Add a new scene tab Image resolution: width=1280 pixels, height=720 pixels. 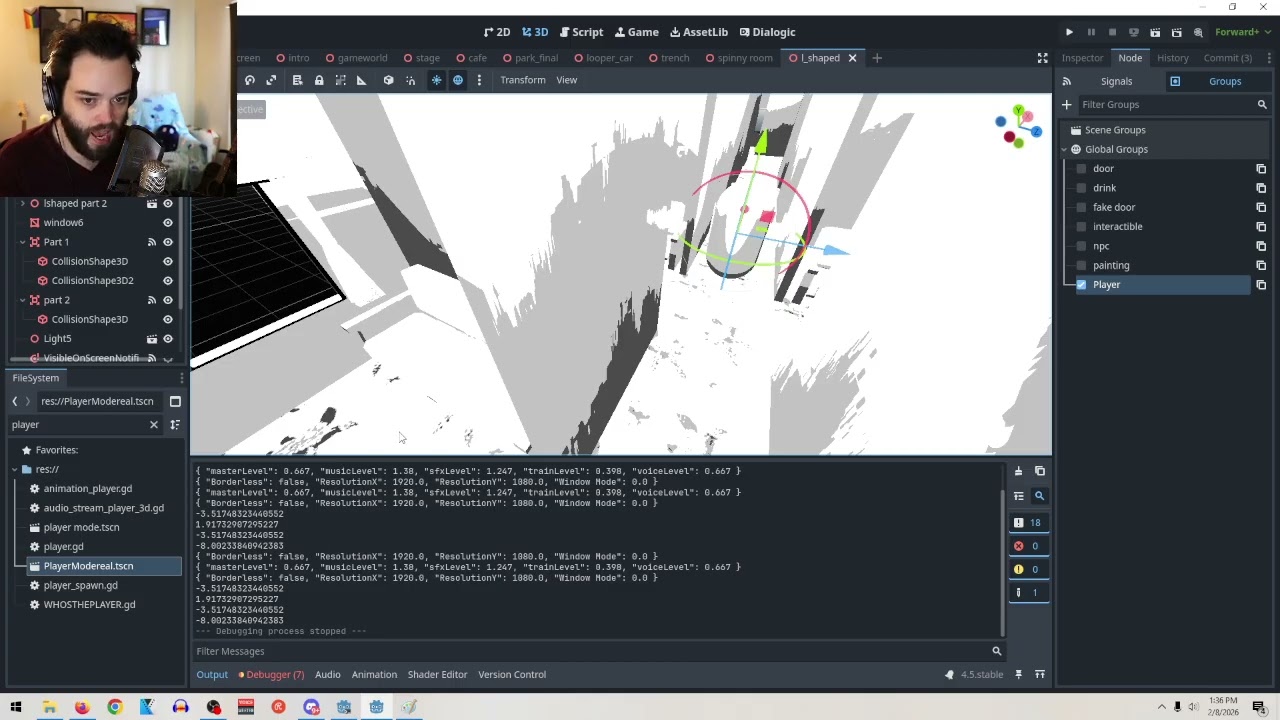[x=877, y=58]
